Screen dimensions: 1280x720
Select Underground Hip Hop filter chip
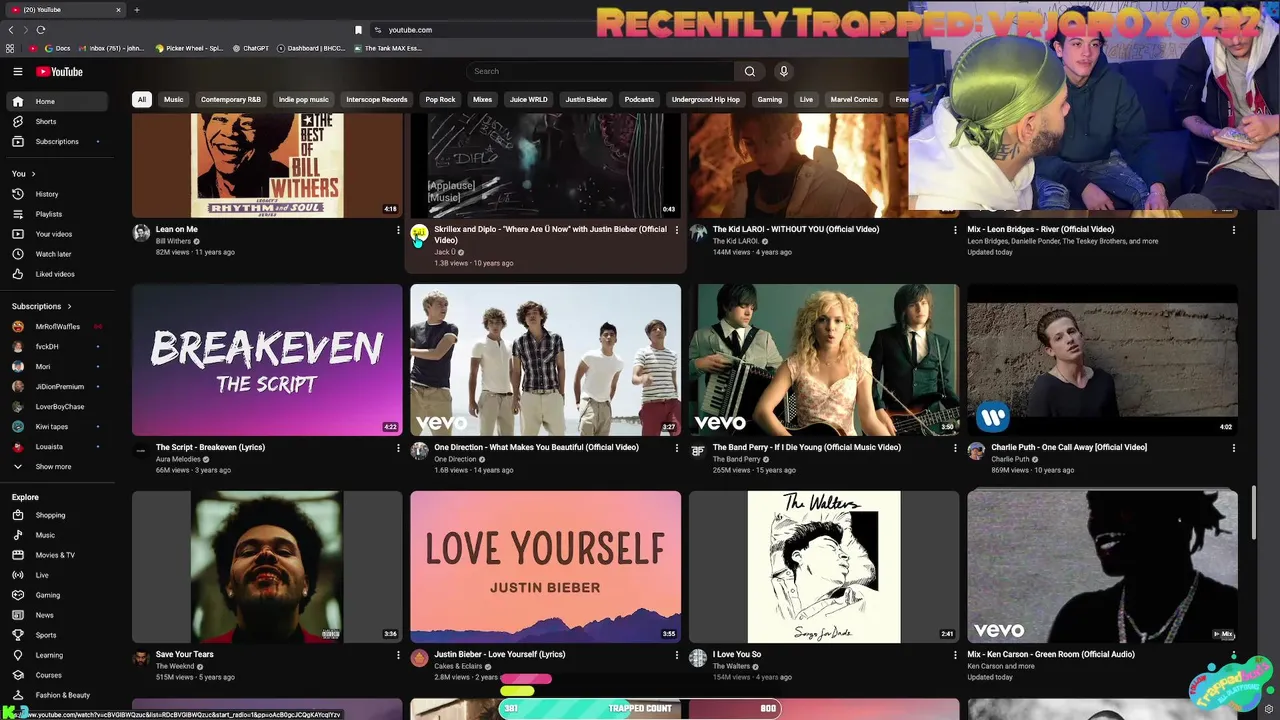706,100
